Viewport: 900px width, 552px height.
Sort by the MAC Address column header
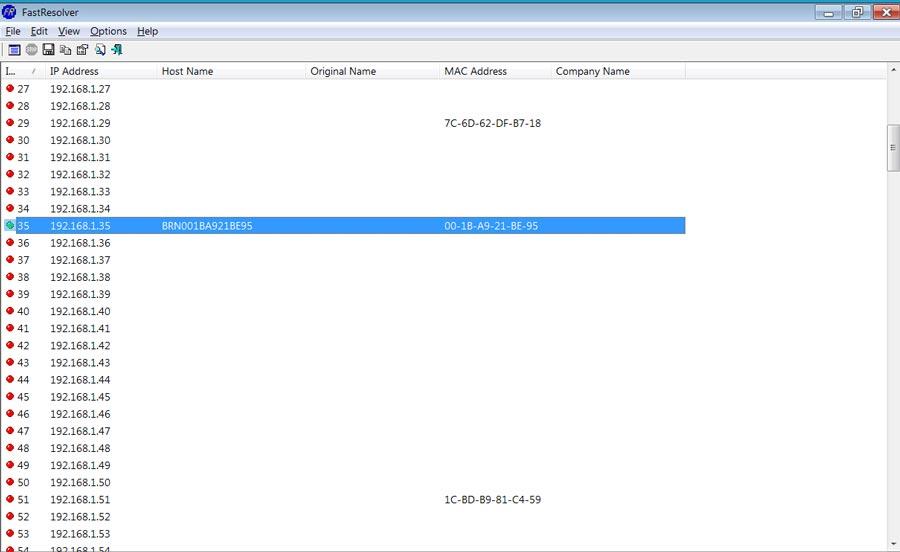pyautogui.click(x=495, y=71)
